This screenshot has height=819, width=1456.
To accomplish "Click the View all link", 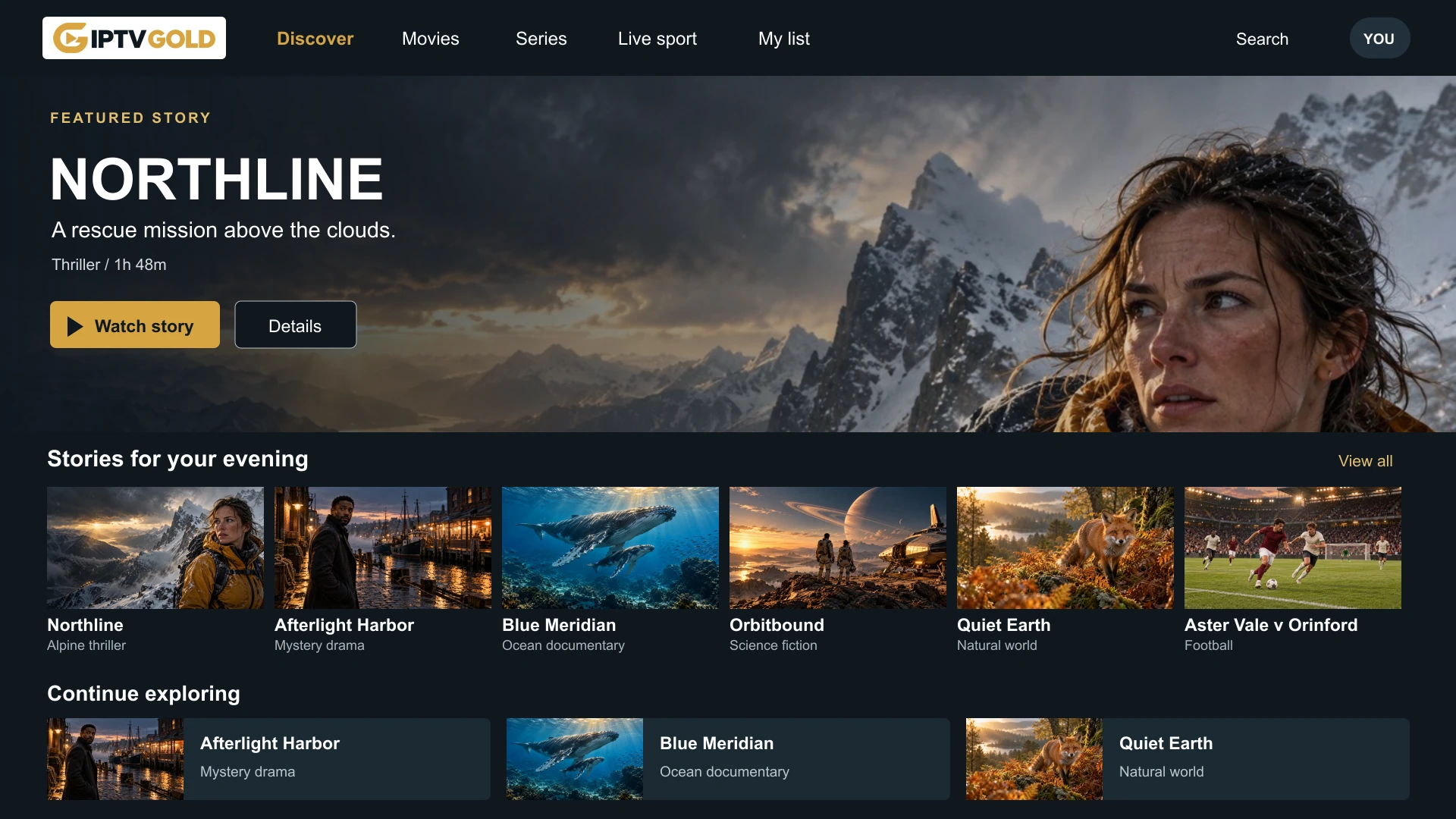I will click(1365, 461).
